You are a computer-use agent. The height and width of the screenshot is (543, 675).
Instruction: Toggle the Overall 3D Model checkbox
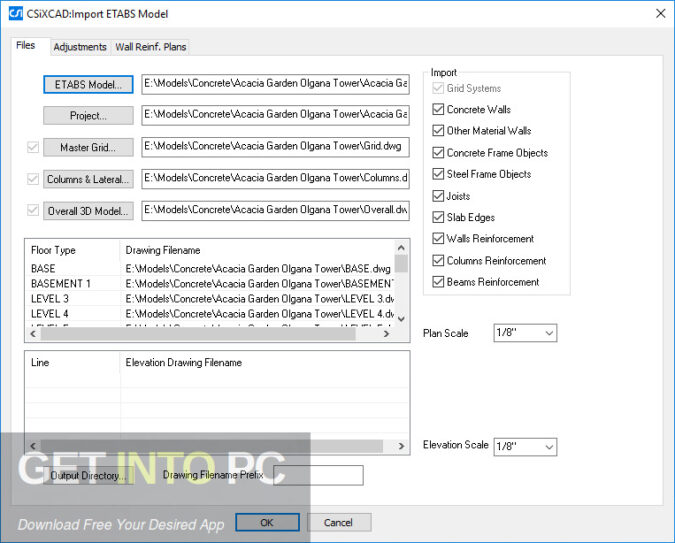[x=33, y=210]
